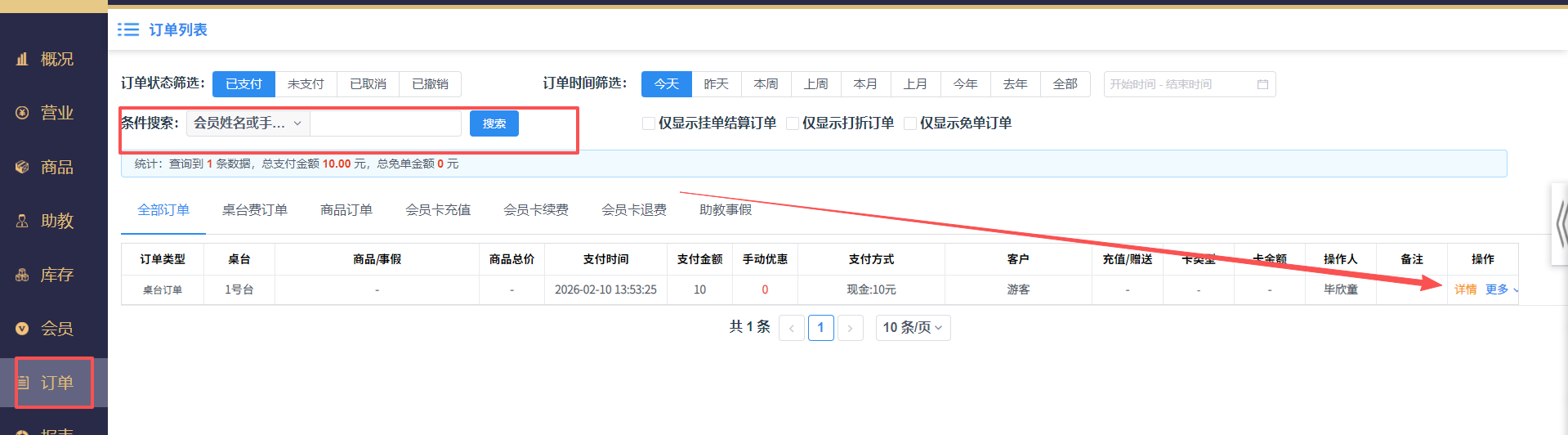Click the 开始时间 - 结束时间 date range field
The image size is (1568, 435).
1190,84
